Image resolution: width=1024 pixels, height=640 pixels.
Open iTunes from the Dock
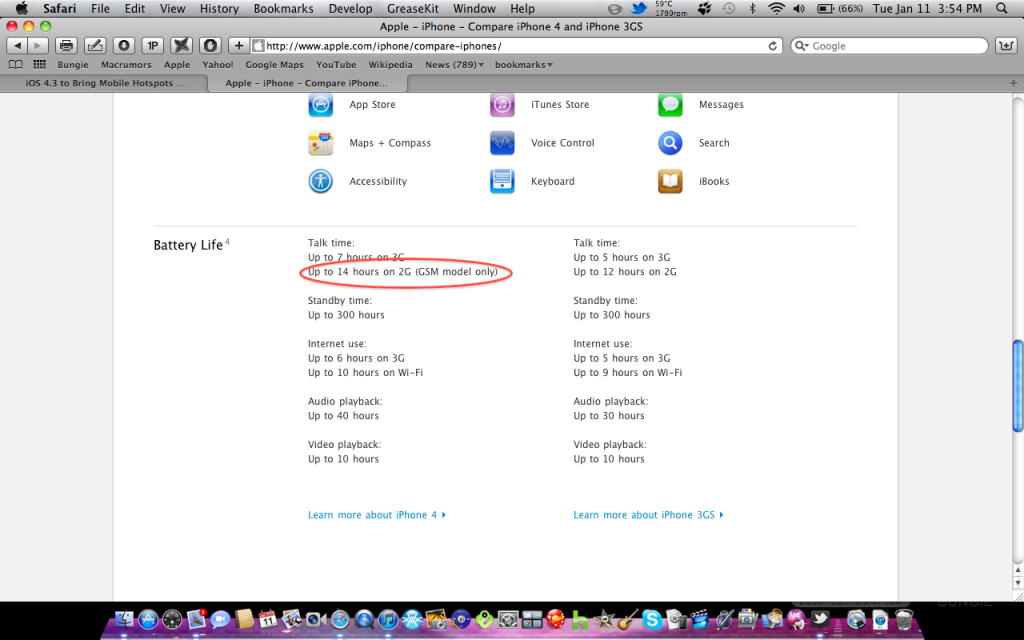pos(388,619)
